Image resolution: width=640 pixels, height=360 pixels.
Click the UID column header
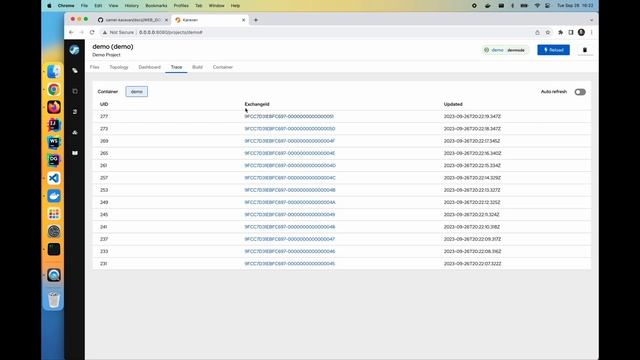click(x=104, y=104)
